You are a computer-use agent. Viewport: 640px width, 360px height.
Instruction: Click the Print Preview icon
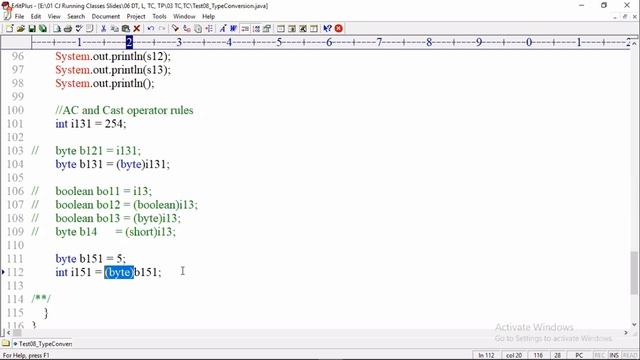point(57,29)
